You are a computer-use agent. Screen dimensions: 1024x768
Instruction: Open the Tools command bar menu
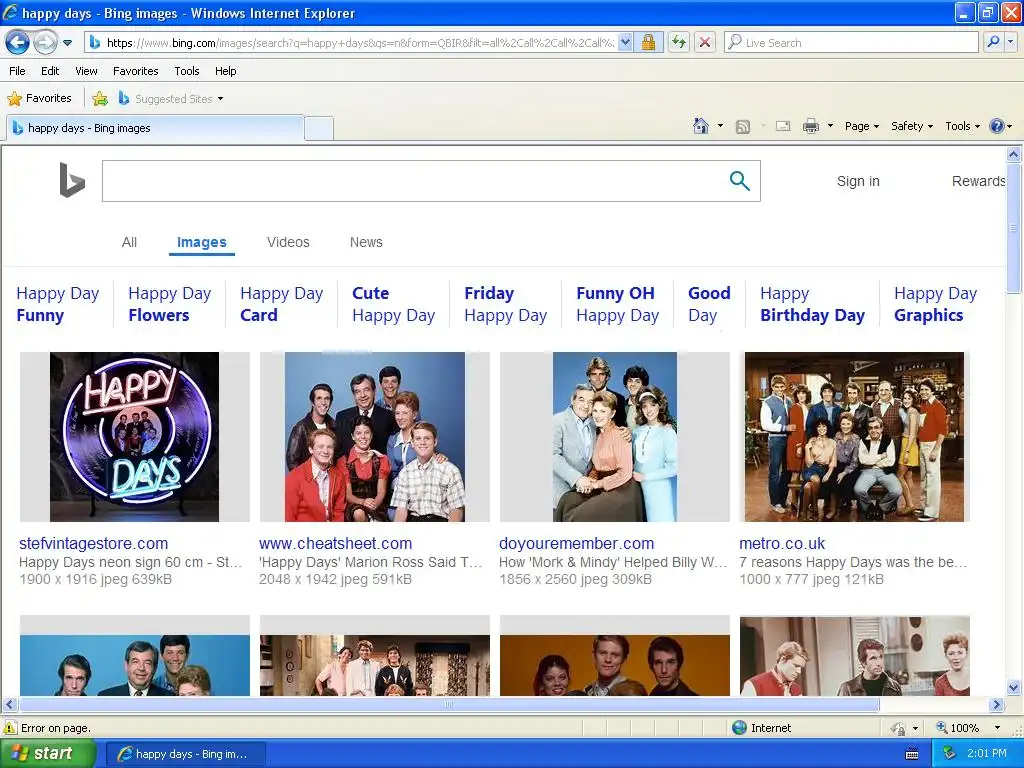962,127
